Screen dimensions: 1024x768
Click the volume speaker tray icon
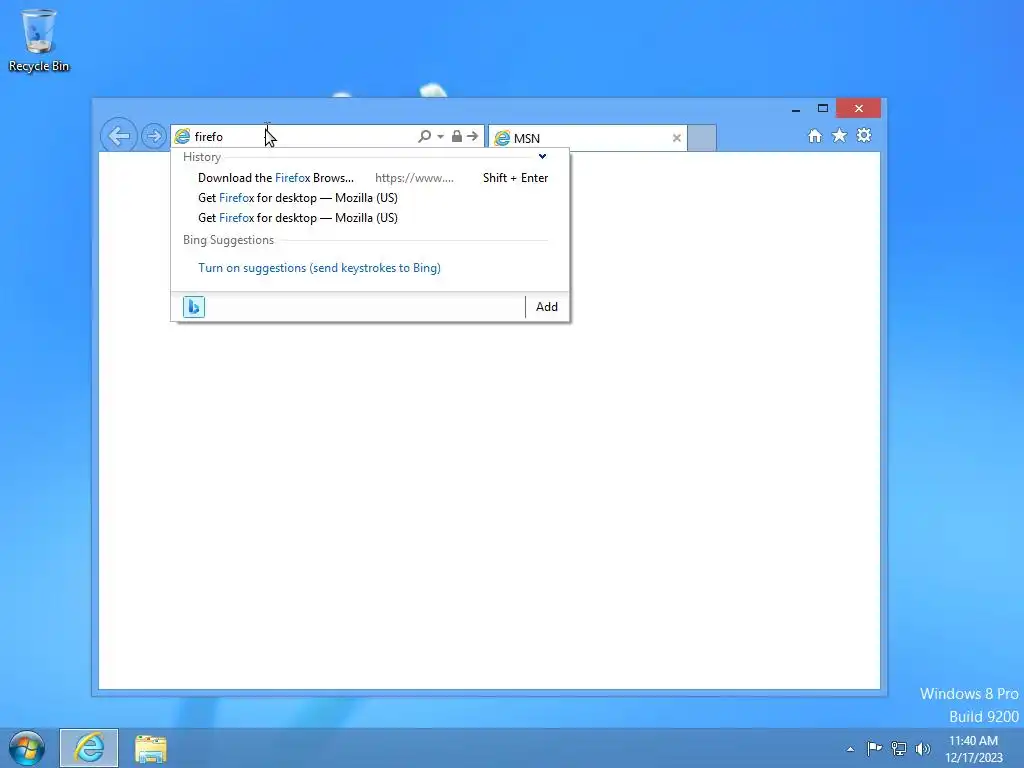tap(922, 748)
